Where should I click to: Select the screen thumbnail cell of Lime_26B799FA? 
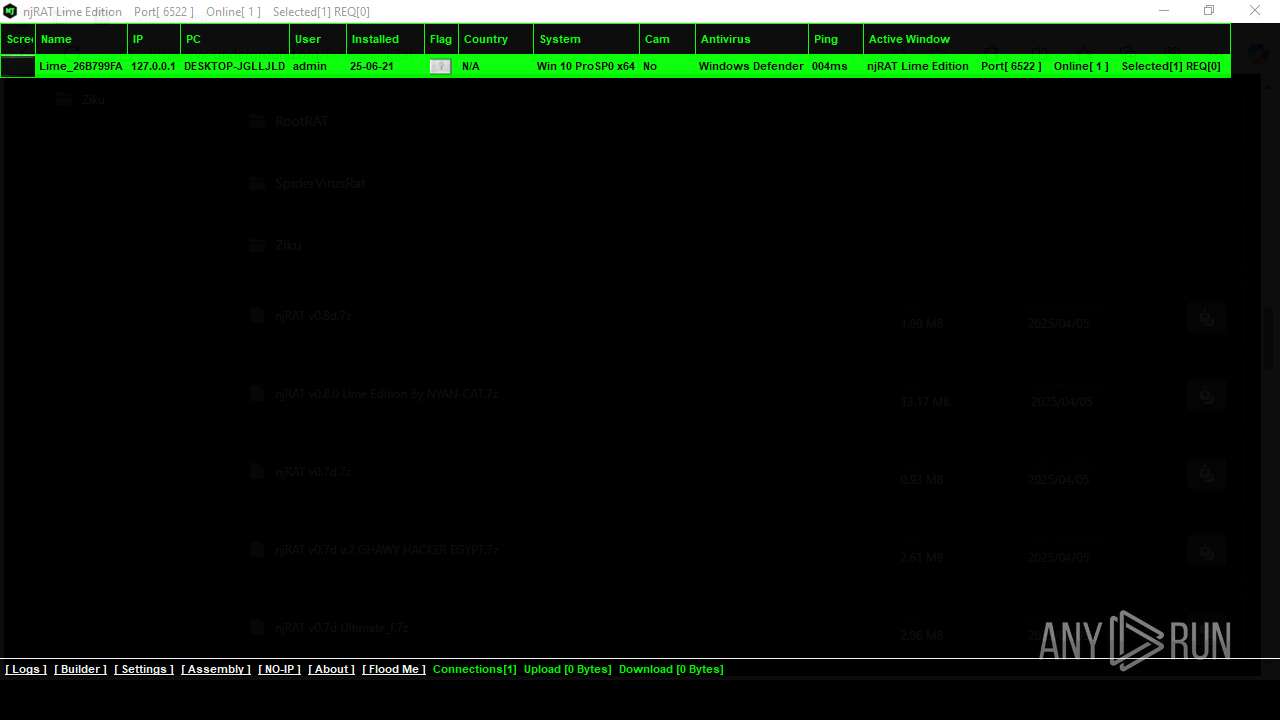[x=18, y=66]
